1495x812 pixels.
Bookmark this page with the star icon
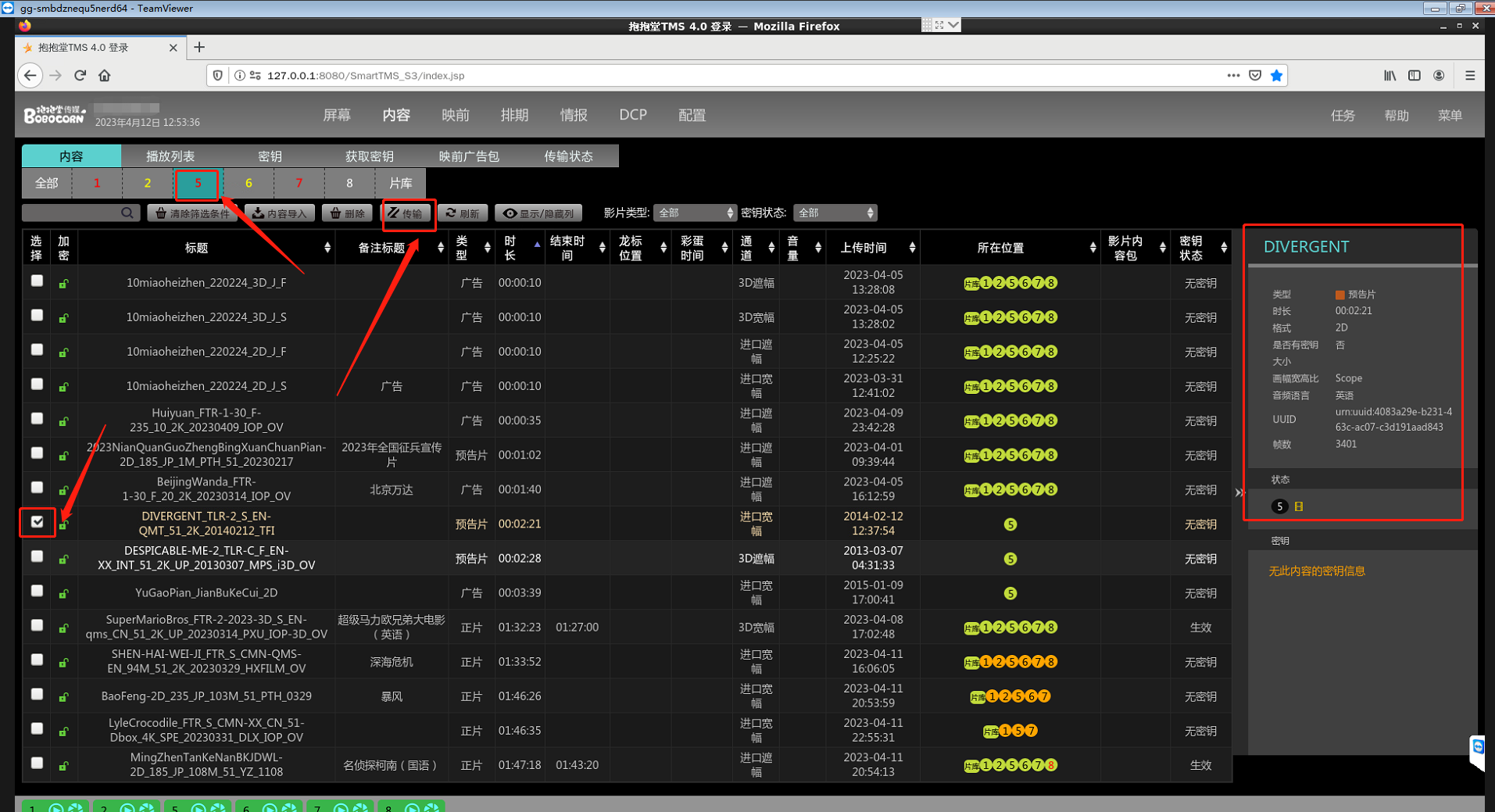click(x=1276, y=76)
